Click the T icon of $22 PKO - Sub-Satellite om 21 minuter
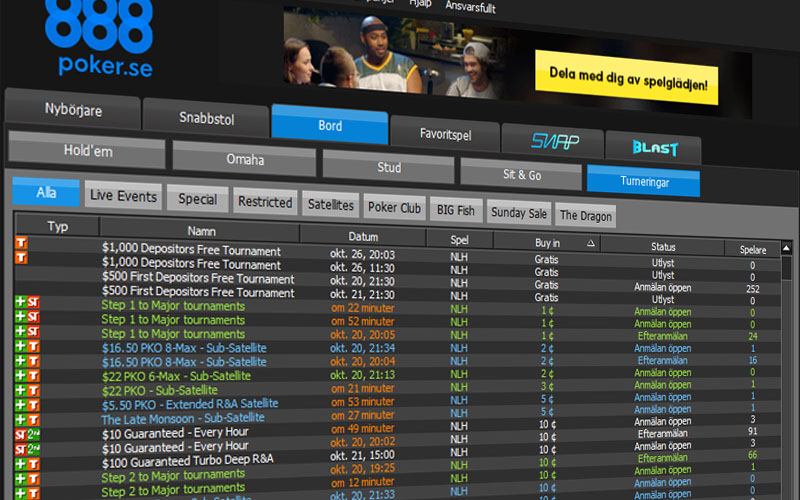This screenshot has height=500, width=800. 33,391
